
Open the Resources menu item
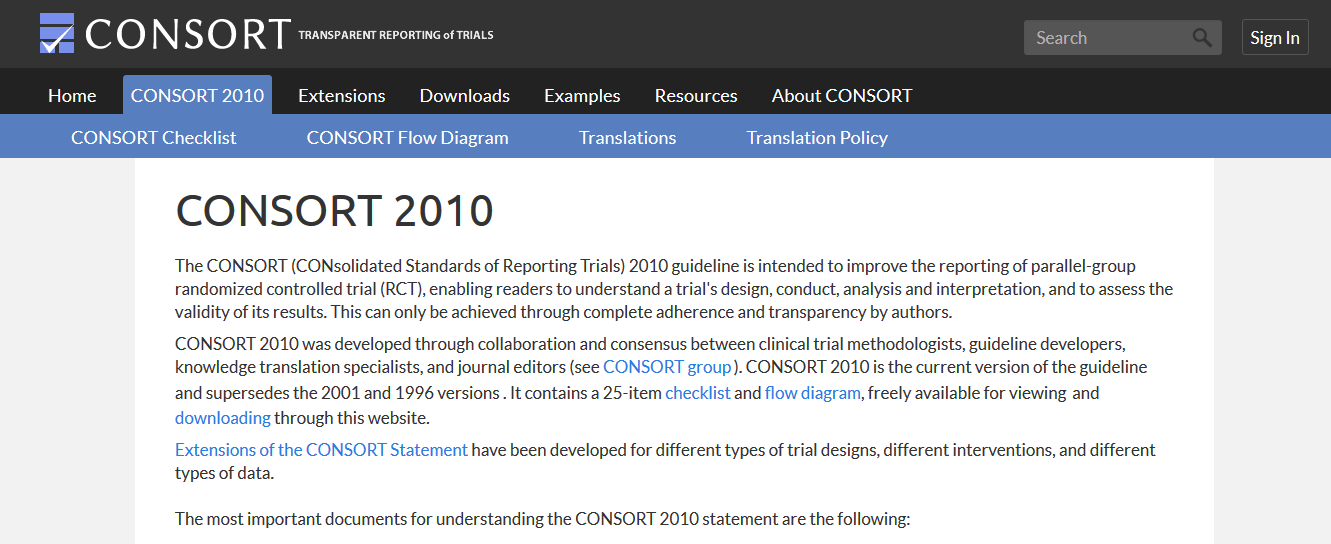pos(696,96)
